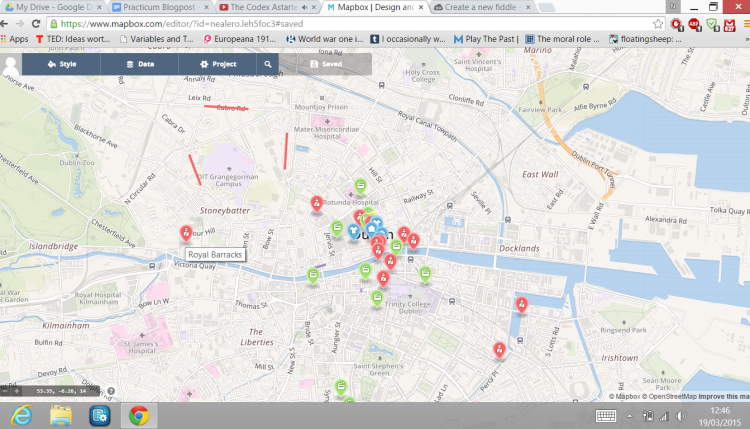Screen dimensions: 750x429
Task: Open the question mark help icon
Action: [111, 391]
